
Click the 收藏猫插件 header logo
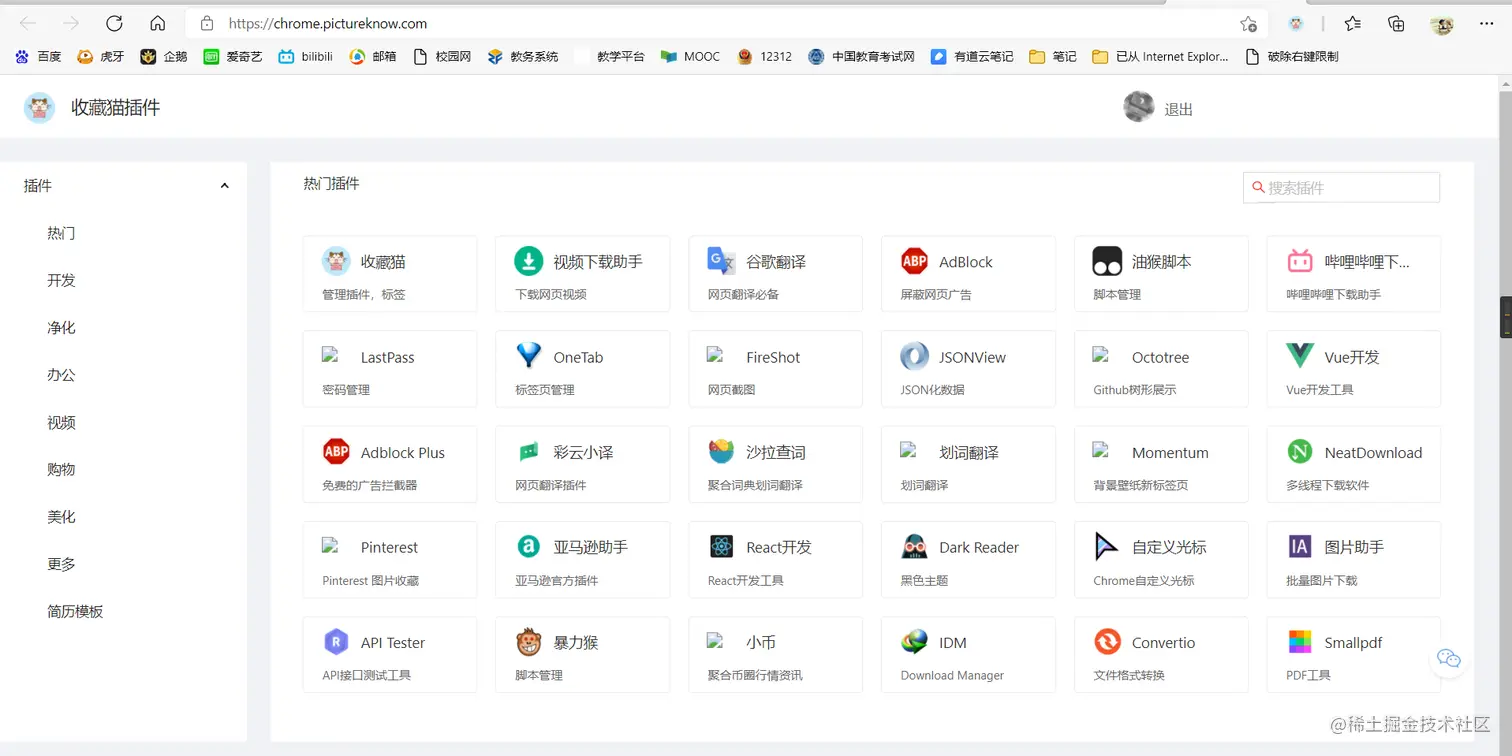pyautogui.click(x=39, y=108)
